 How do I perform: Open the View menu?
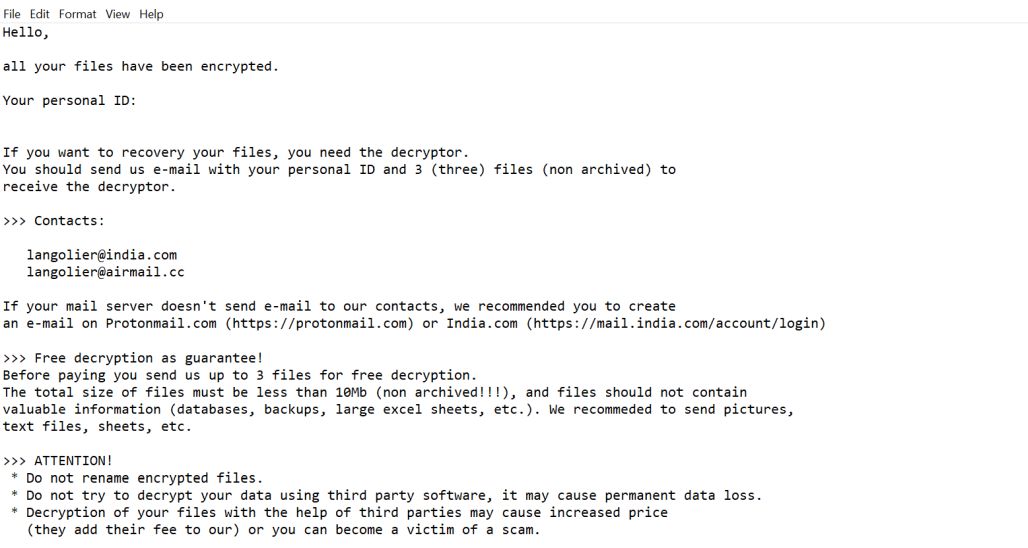(x=118, y=14)
